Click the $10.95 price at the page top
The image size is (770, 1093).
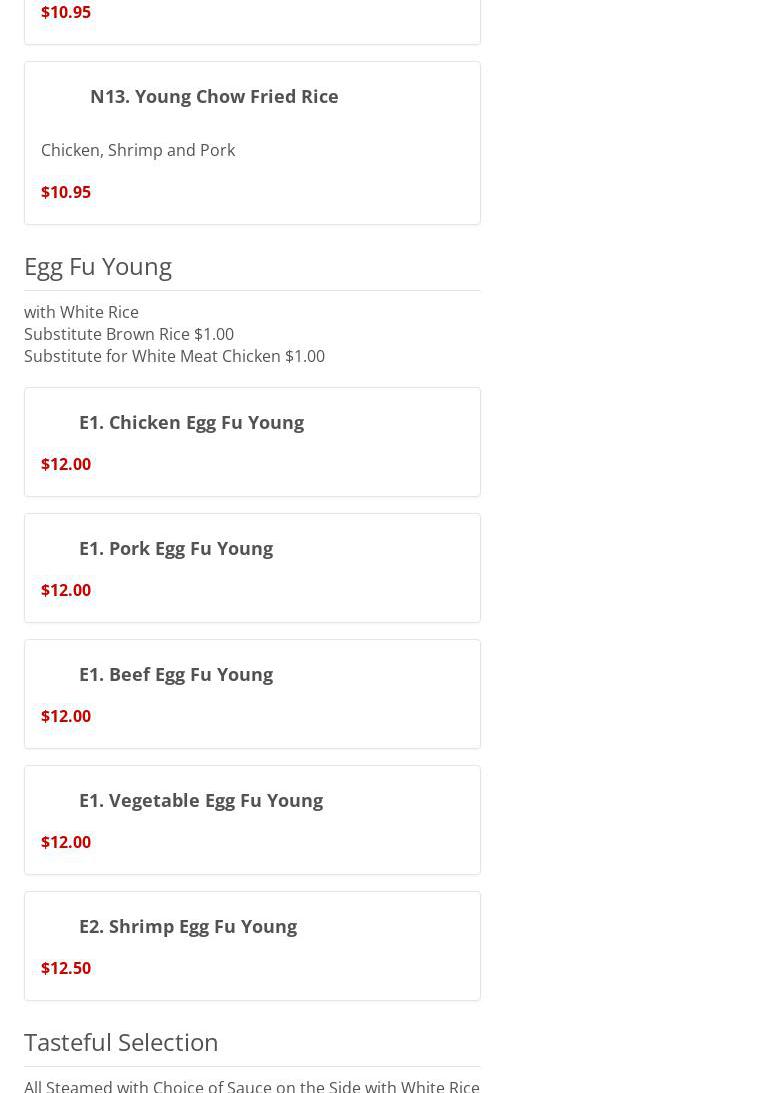click(x=66, y=12)
